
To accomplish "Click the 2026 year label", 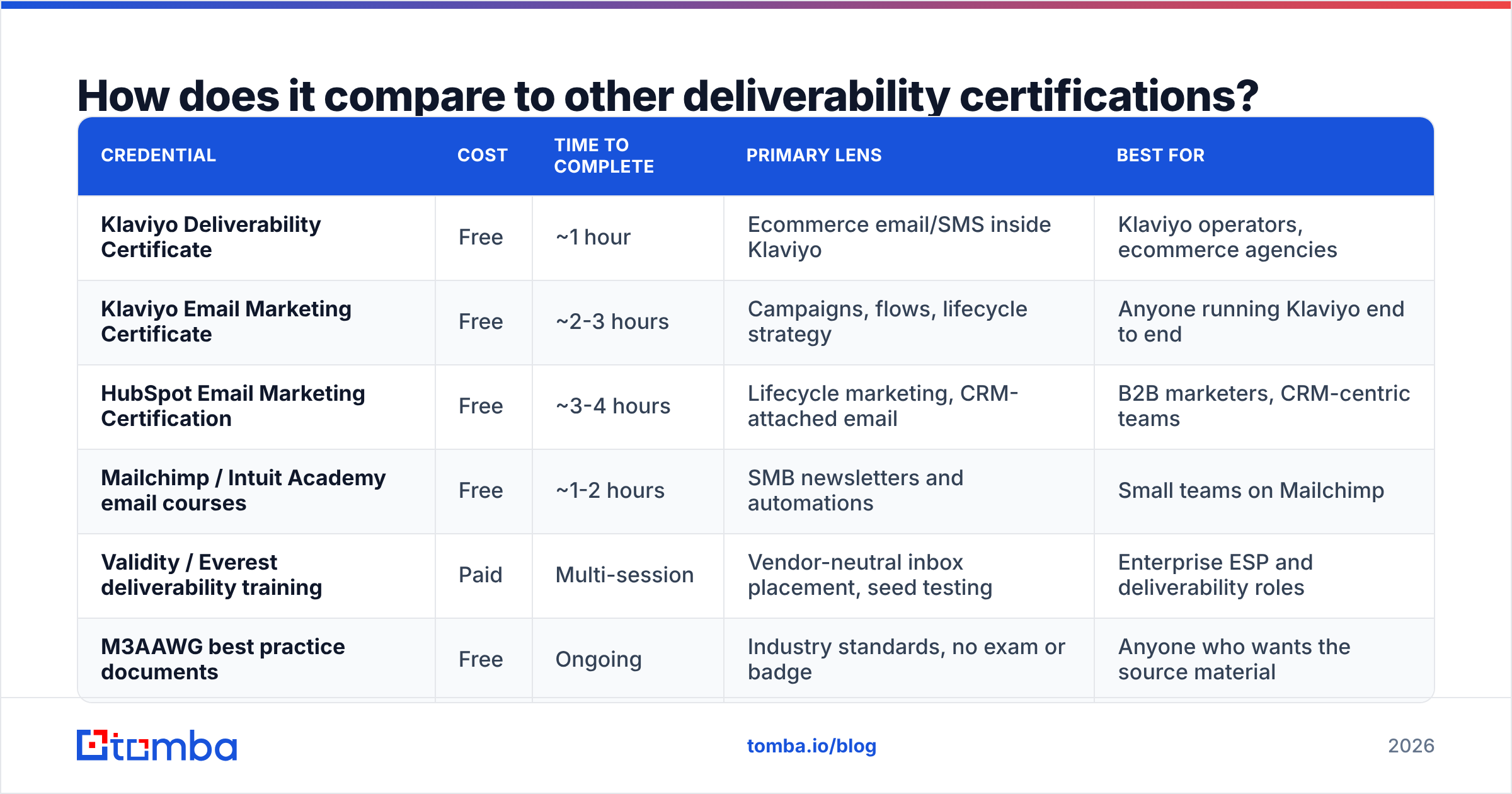I will pos(1411,746).
